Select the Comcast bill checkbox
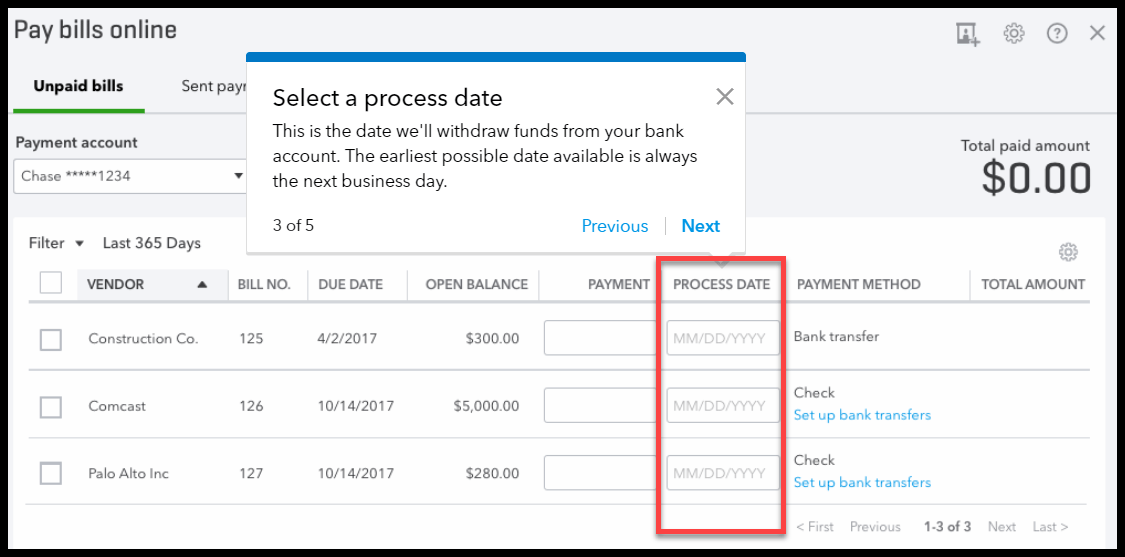1125x557 pixels. point(51,407)
